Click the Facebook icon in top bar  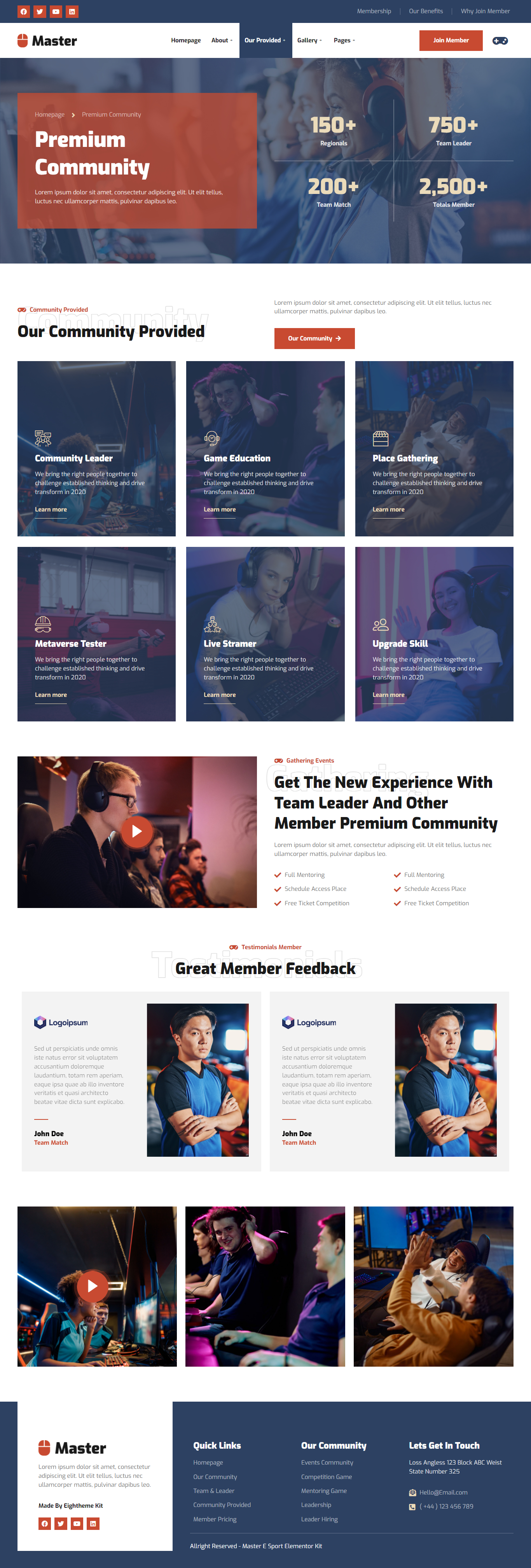(23, 12)
